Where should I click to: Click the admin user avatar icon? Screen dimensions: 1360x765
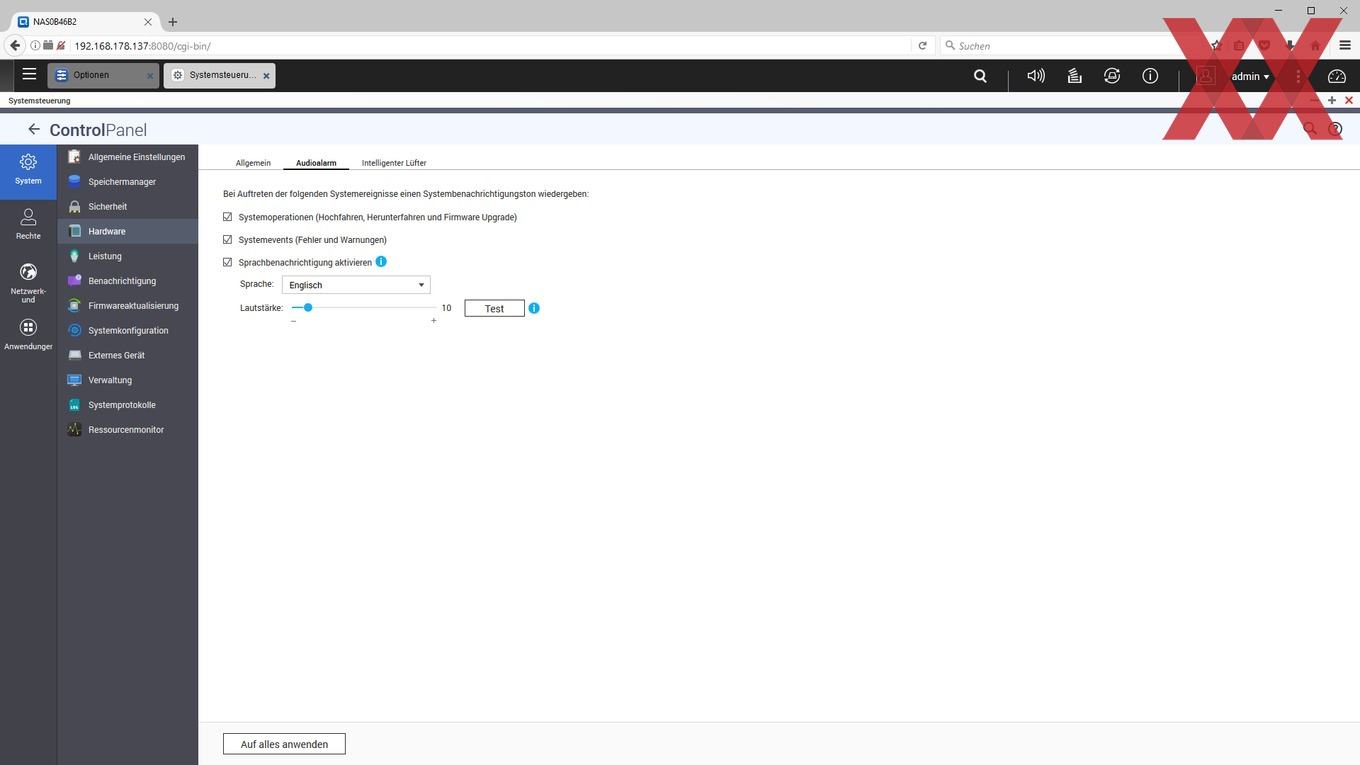click(1207, 76)
